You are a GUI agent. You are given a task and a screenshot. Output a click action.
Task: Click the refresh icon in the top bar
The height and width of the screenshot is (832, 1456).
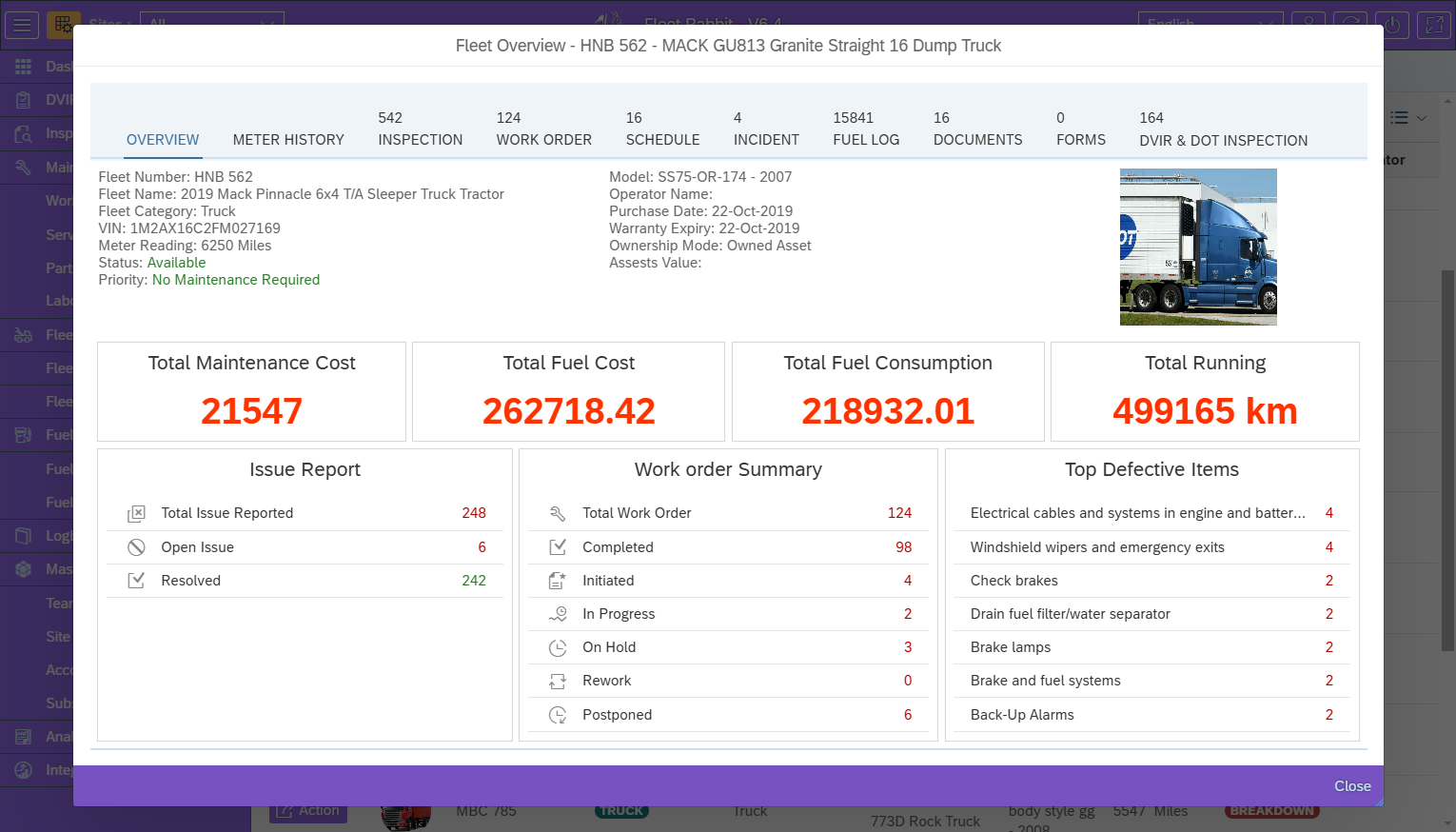pyautogui.click(x=1350, y=25)
